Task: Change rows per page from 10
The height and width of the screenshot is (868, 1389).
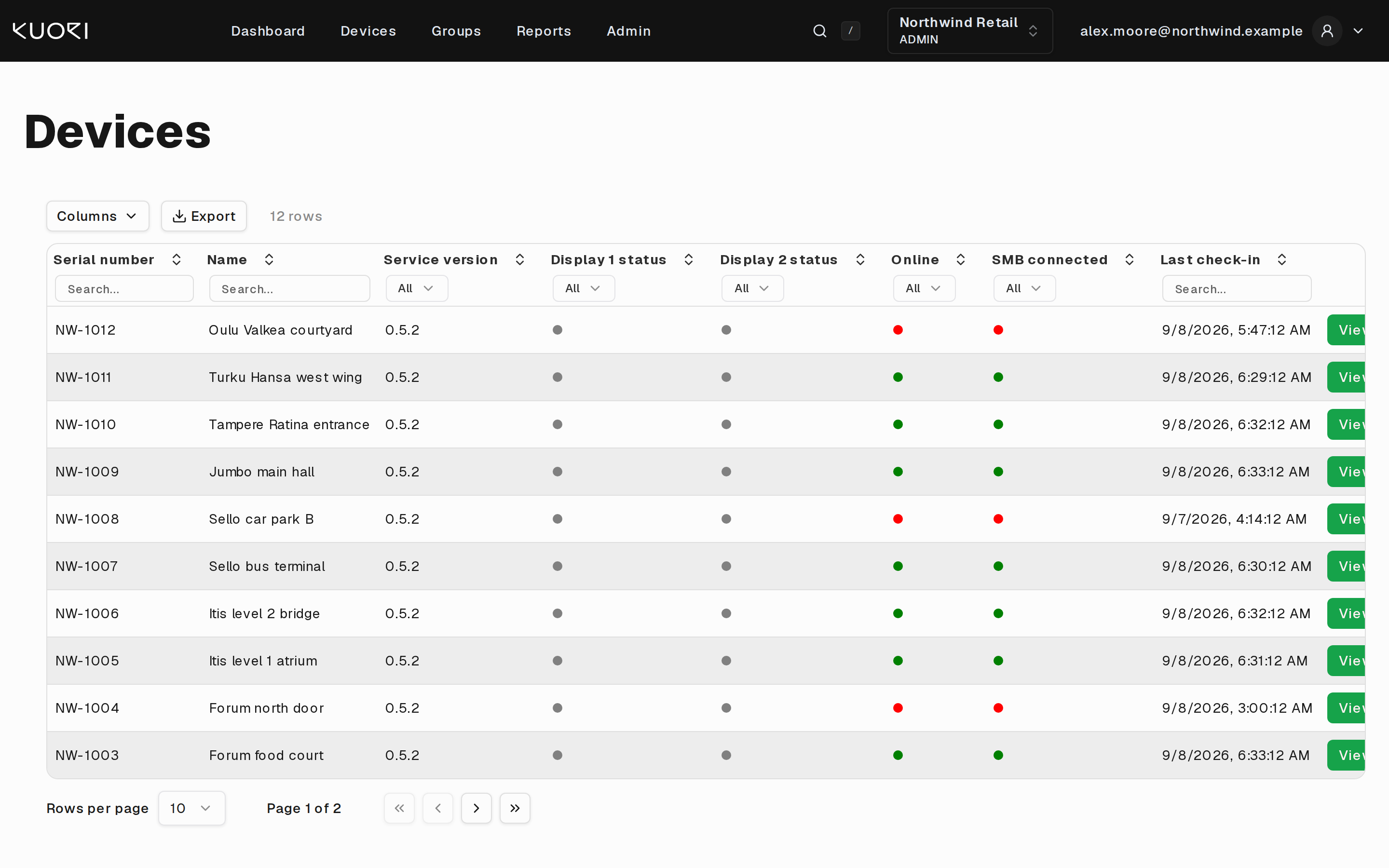Action: point(191,808)
